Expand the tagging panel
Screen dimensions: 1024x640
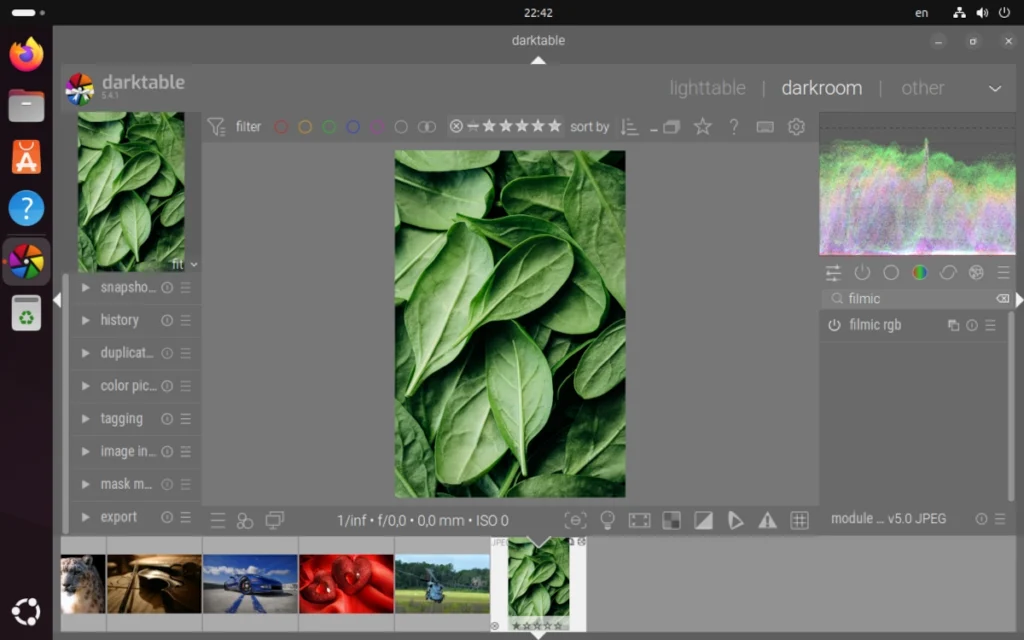[x=86, y=419]
